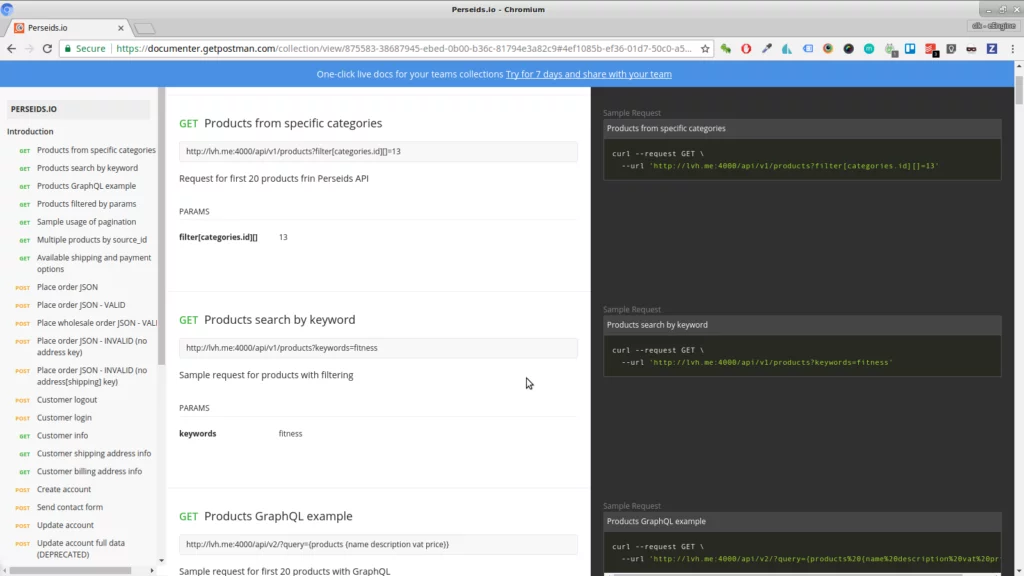Screen dimensions: 1024x576
Task: Open the eyedropper color picker extension
Action: [x=767, y=48]
